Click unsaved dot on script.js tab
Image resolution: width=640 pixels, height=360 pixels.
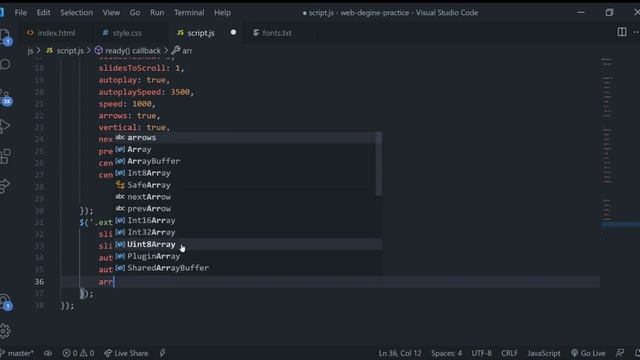[x=233, y=32]
